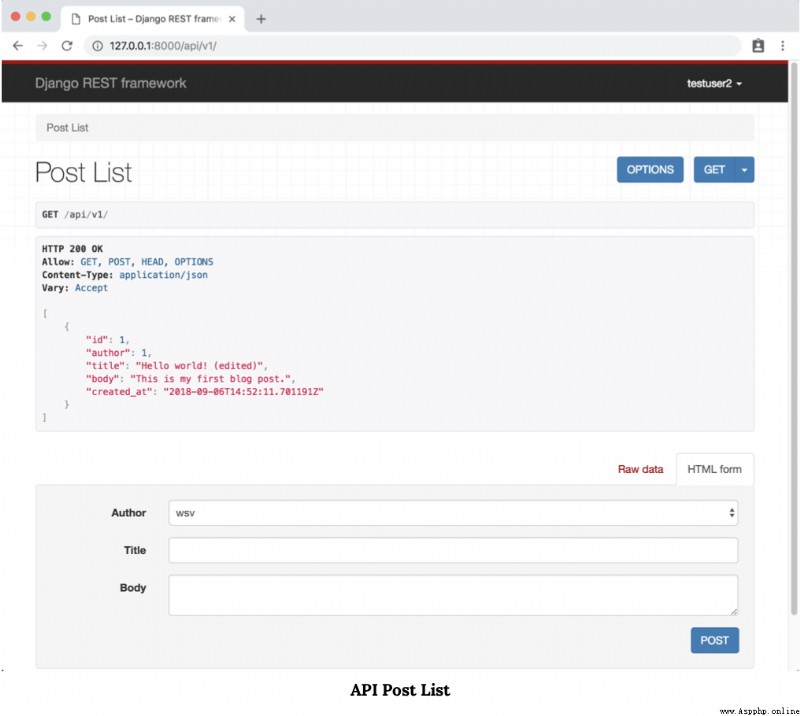Focus the Body text area
The height and width of the screenshot is (716, 800).
[x=453, y=595]
